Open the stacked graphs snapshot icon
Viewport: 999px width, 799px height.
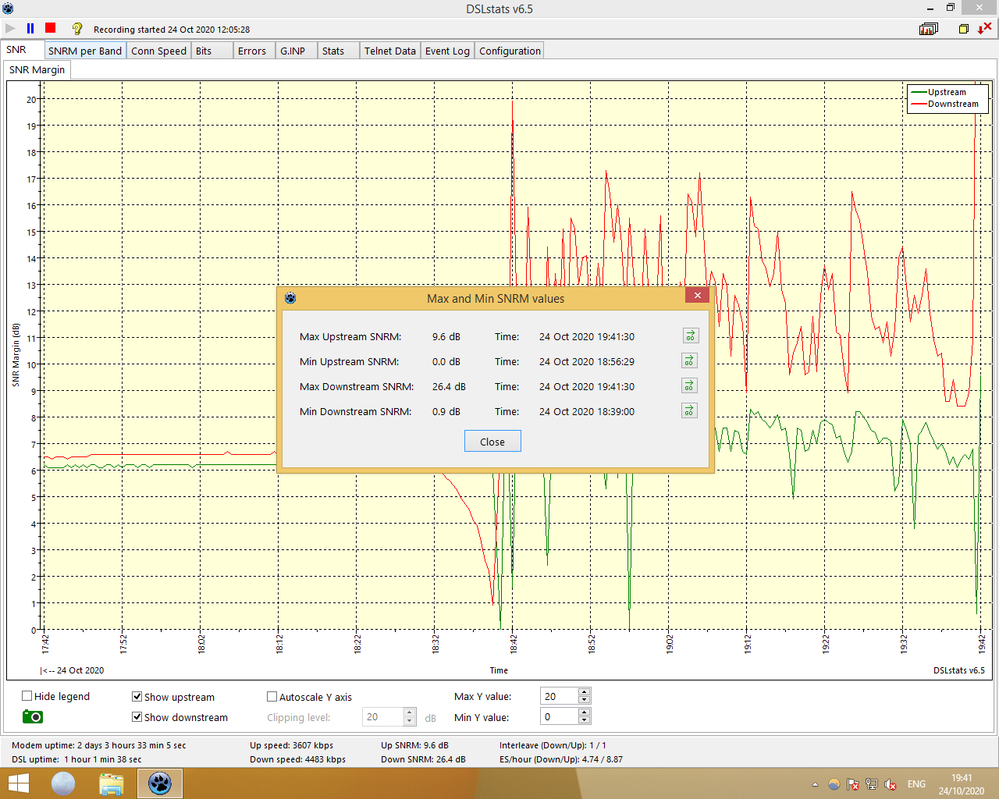pyautogui.click(x=929, y=29)
